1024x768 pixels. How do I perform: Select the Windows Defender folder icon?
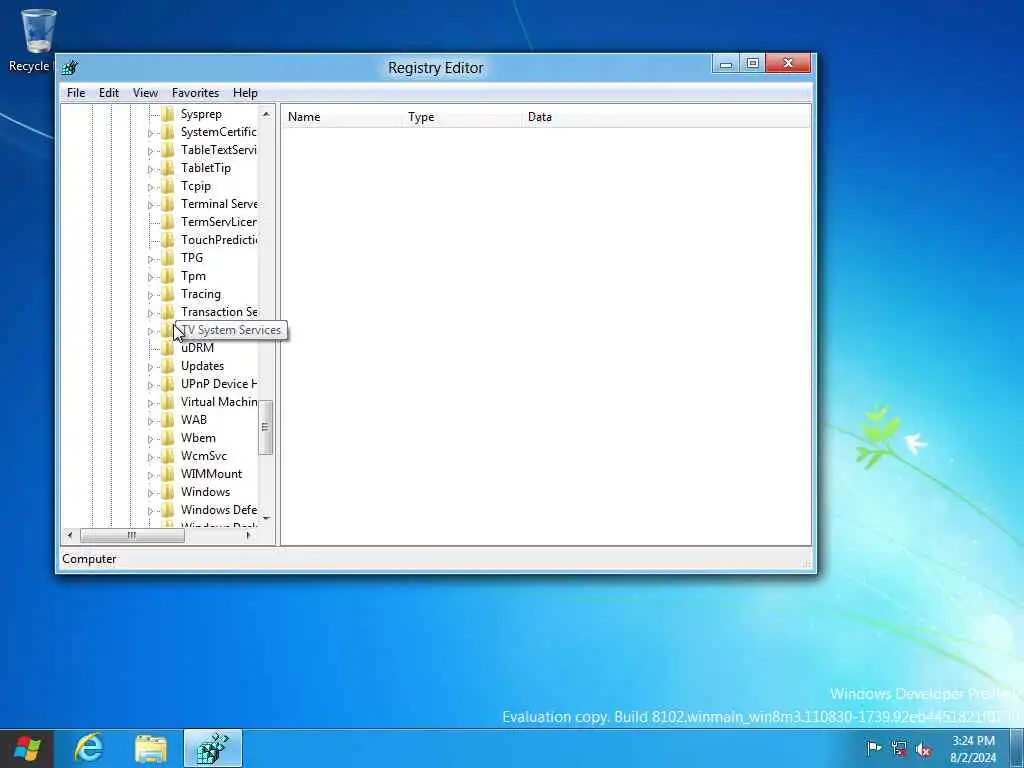point(168,510)
